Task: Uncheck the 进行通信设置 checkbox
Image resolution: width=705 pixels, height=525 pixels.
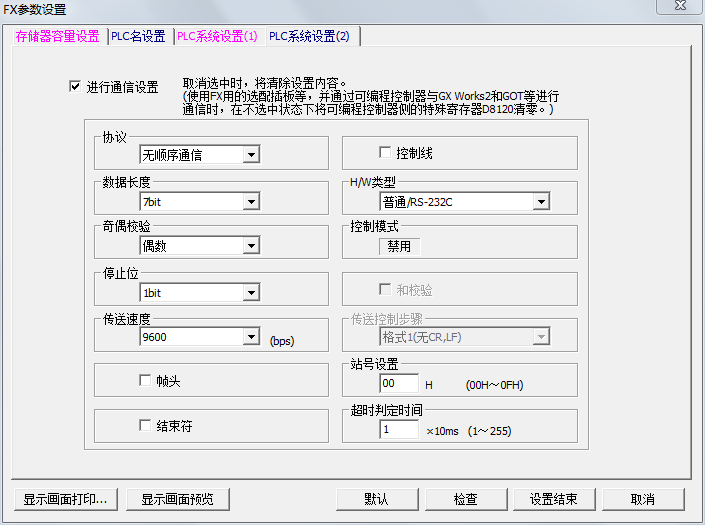Action: [75, 87]
